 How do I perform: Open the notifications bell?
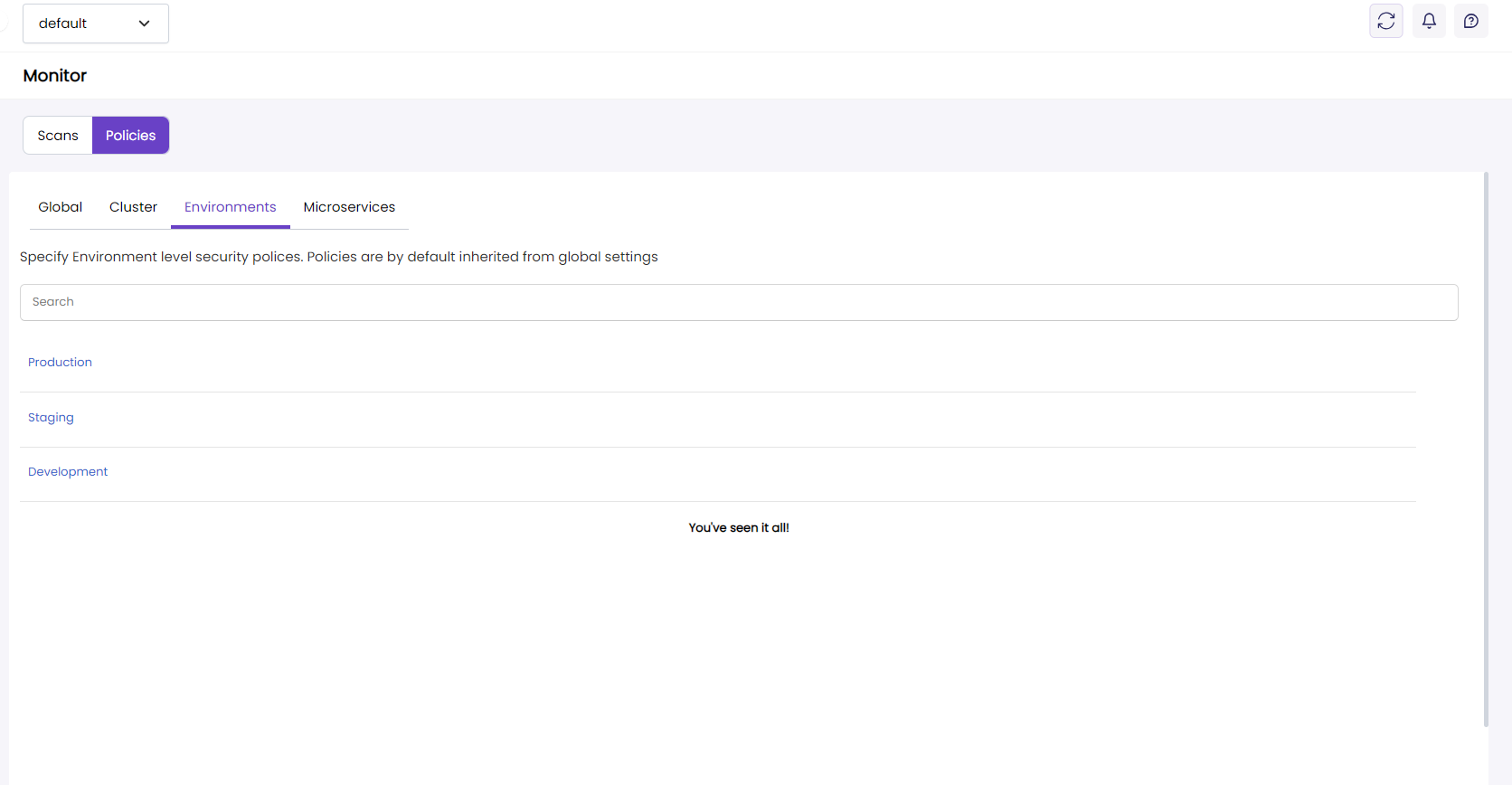pyautogui.click(x=1429, y=21)
